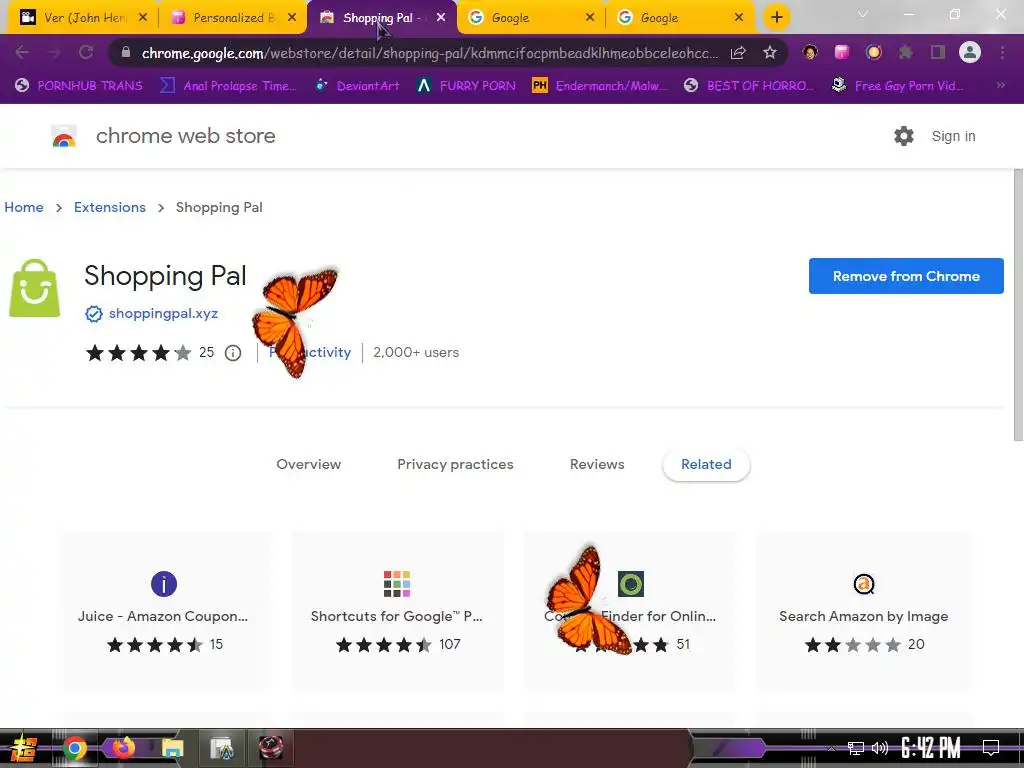Launch Firefox from the taskbar
This screenshot has height=768, width=1024.
(x=123, y=748)
